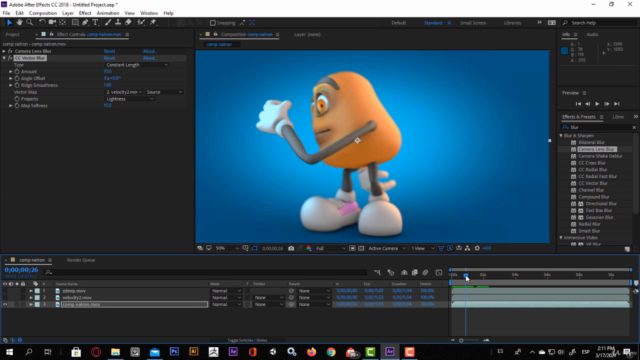Open the resolution dropdown showing Full
Screen dimensions: 640x360
(331, 248)
